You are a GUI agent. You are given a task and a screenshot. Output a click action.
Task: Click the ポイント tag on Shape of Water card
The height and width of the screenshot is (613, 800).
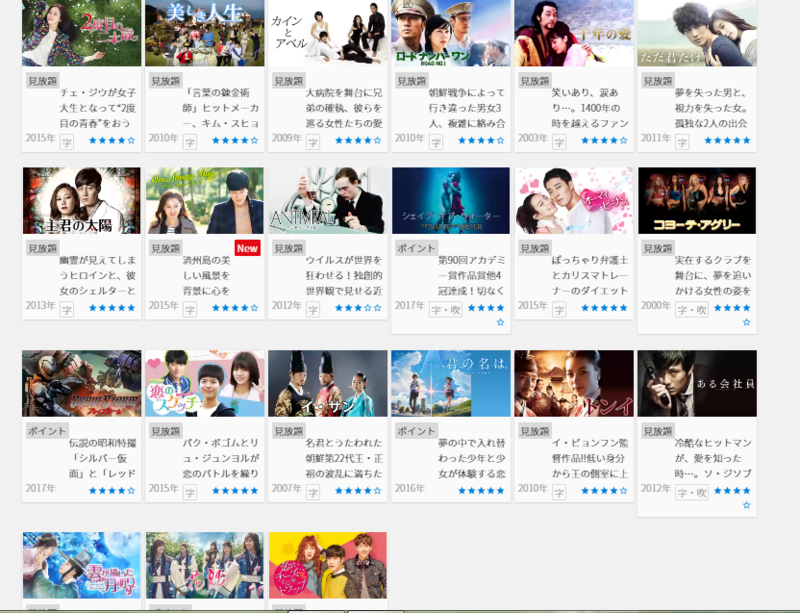pyautogui.click(x=416, y=248)
